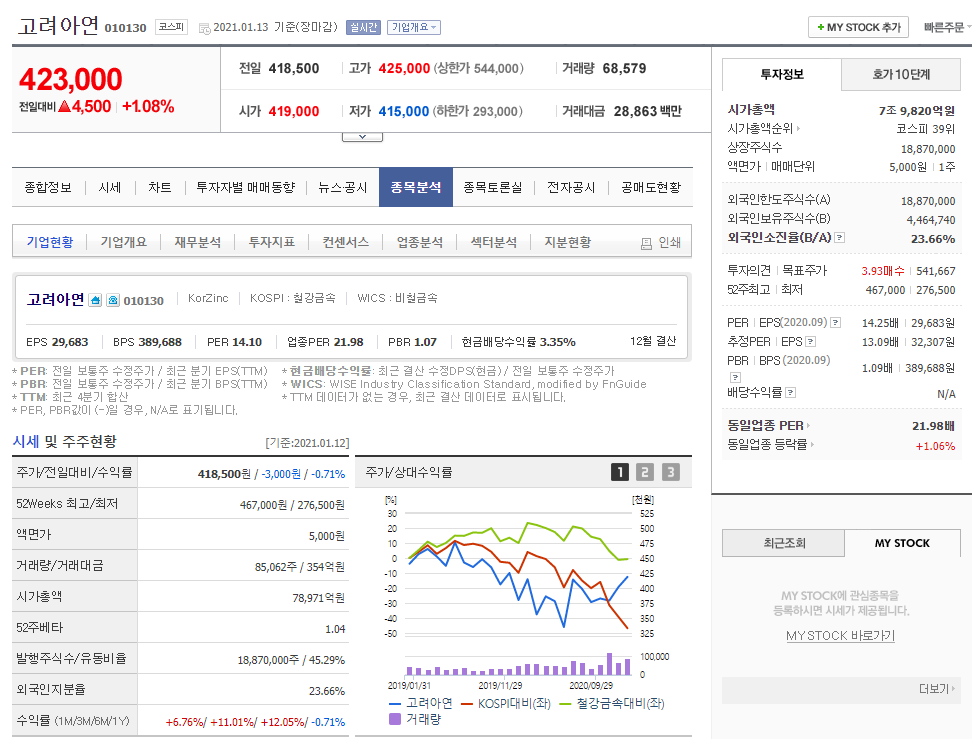This screenshot has height=739, width=972.
Task: Switch chart to view 1
Action: click(619, 472)
